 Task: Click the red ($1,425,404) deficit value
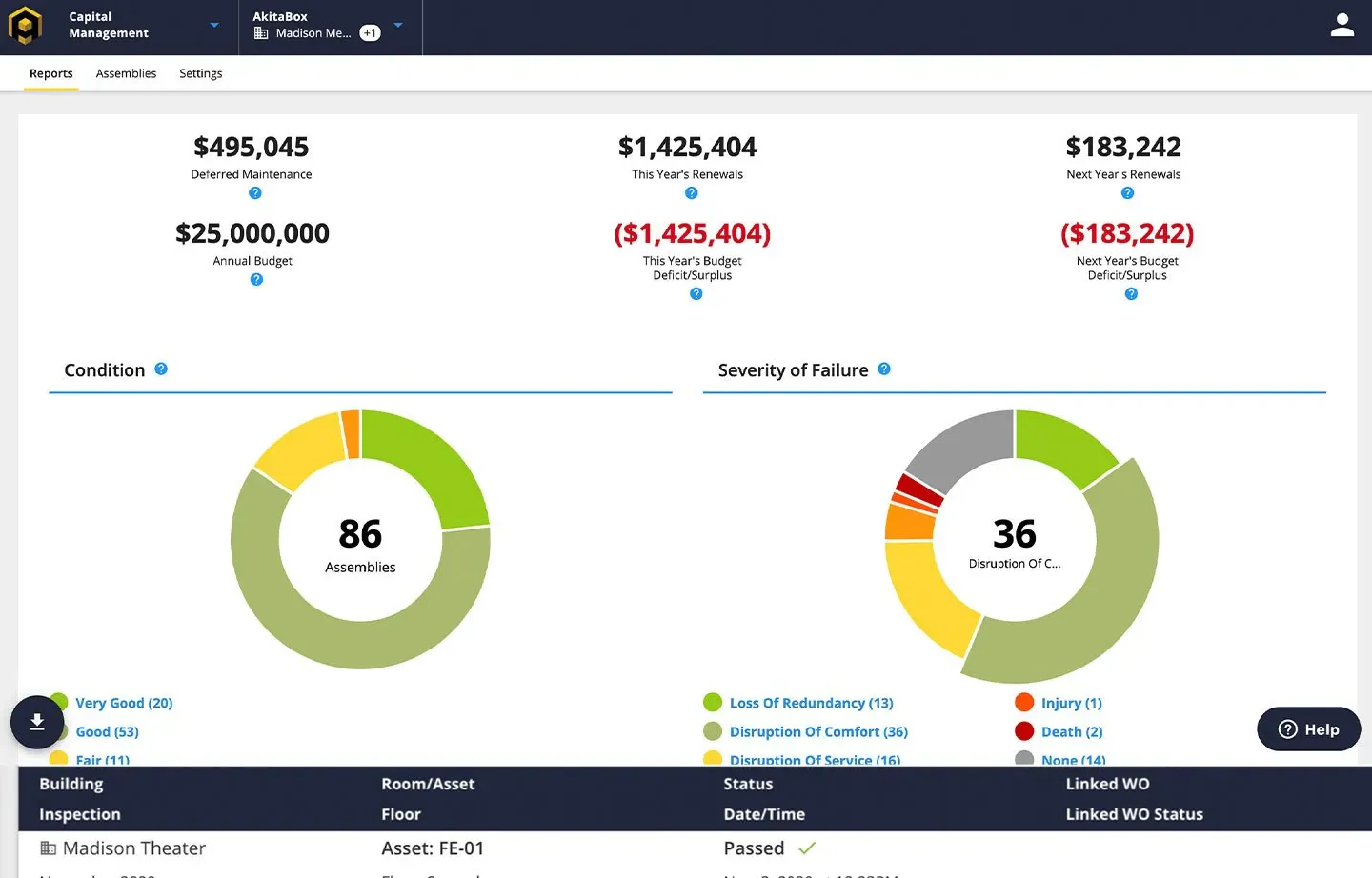pyautogui.click(x=693, y=233)
